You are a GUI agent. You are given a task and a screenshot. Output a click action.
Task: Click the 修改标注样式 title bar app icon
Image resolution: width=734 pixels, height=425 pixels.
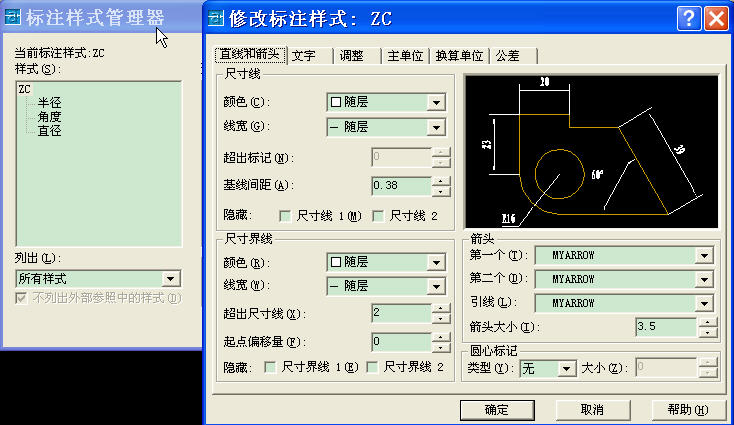pyautogui.click(x=216, y=18)
